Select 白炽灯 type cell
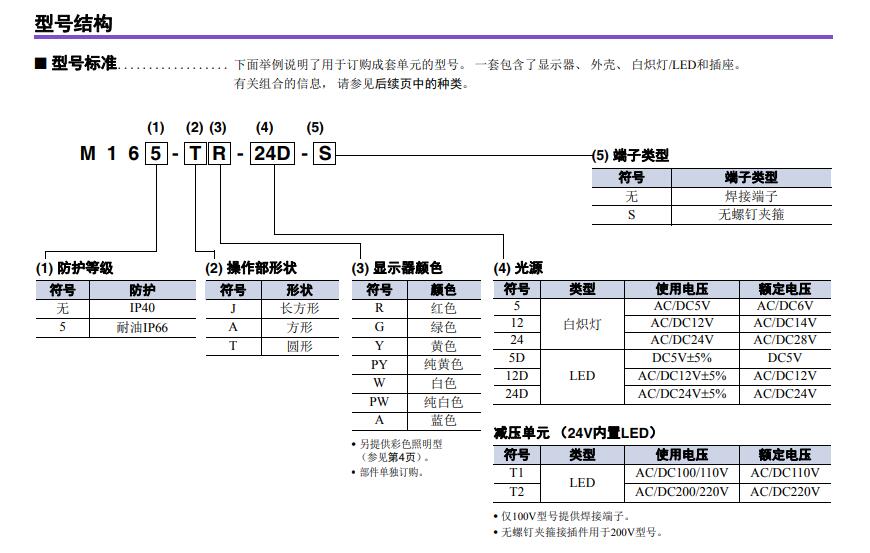The height and width of the screenshot is (553, 870). [x=582, y=324]
